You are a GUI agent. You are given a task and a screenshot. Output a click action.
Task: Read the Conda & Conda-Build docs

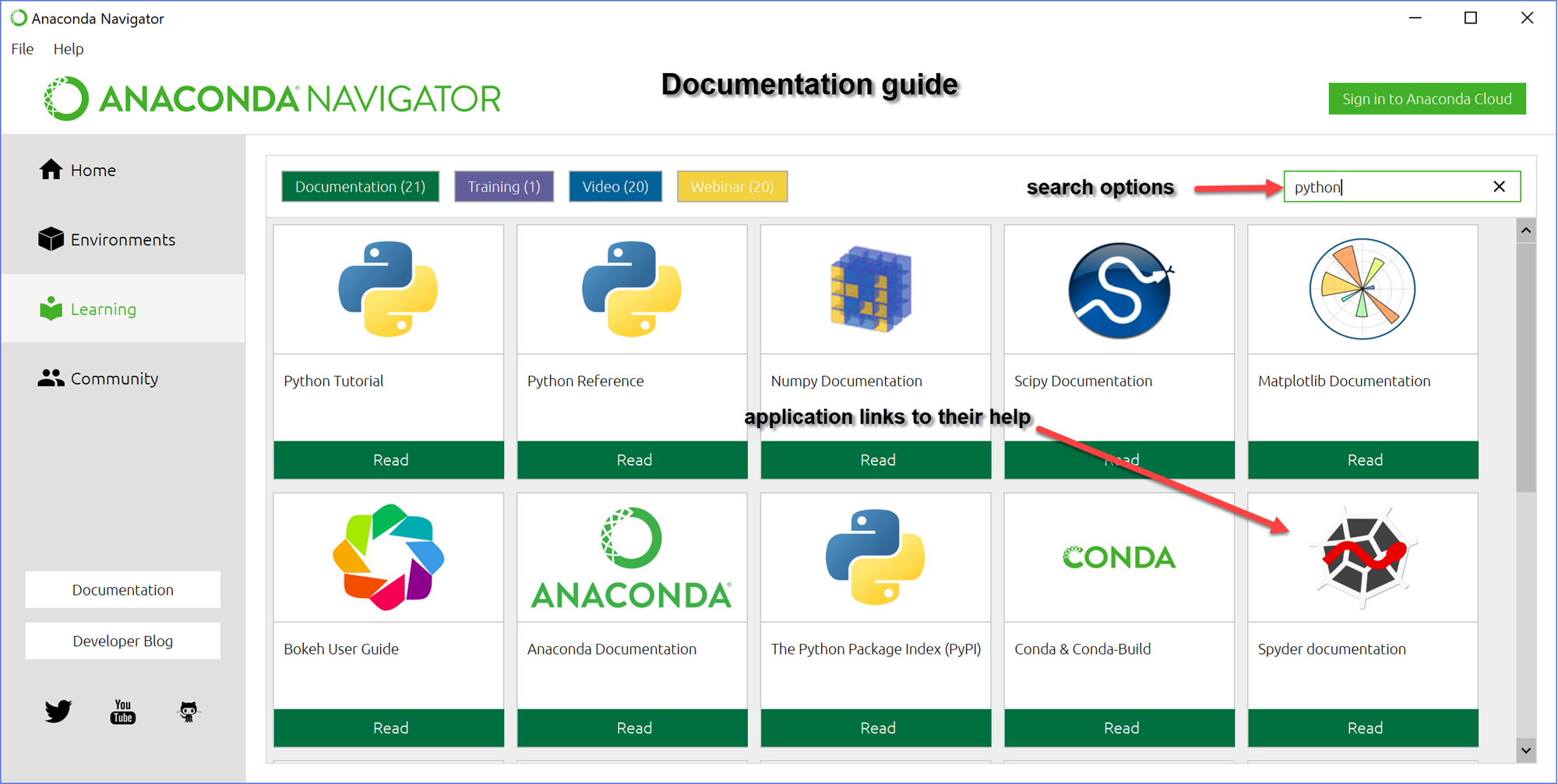[1119, 728]
